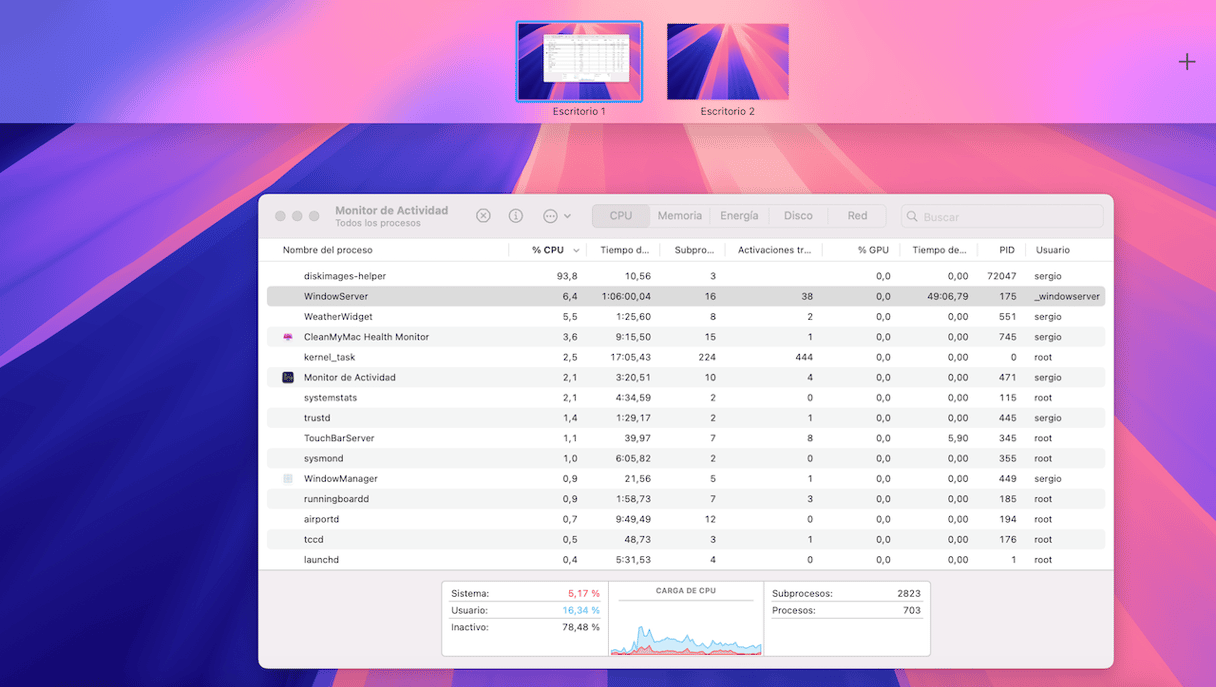Image resolution: width=1216 pixels, height=687 pixels.
Task: Sort by the Usuario column header
Action: [1052, 250]
